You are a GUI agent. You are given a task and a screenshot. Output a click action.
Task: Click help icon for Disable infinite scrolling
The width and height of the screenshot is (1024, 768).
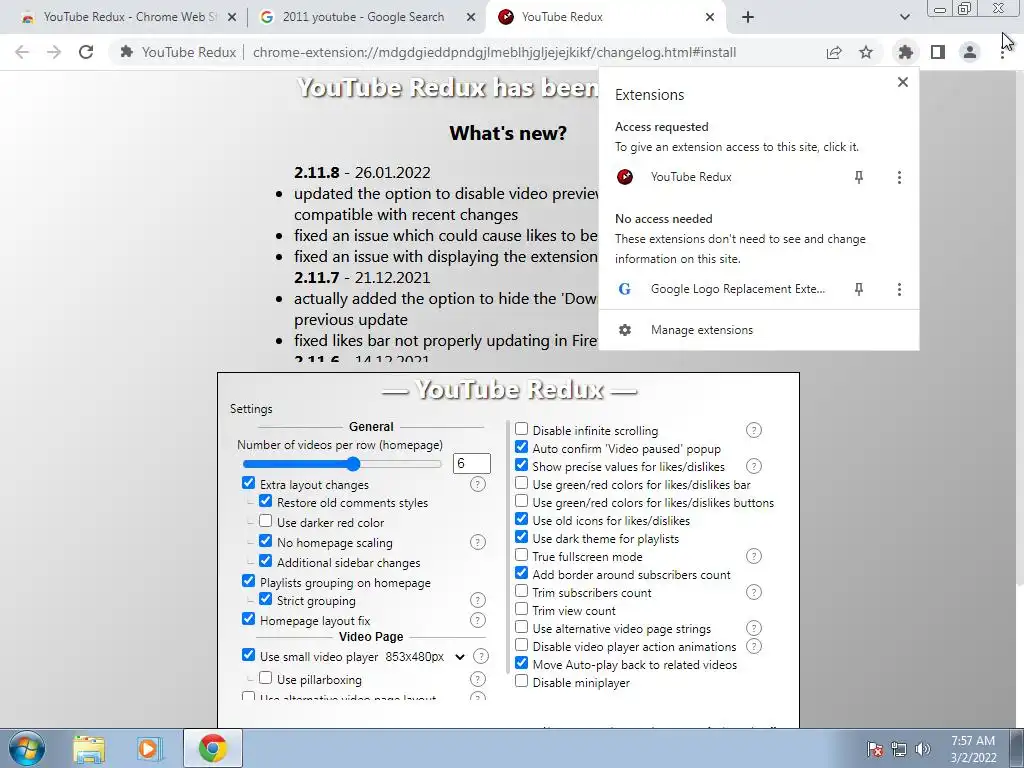[x=754, y=430]
